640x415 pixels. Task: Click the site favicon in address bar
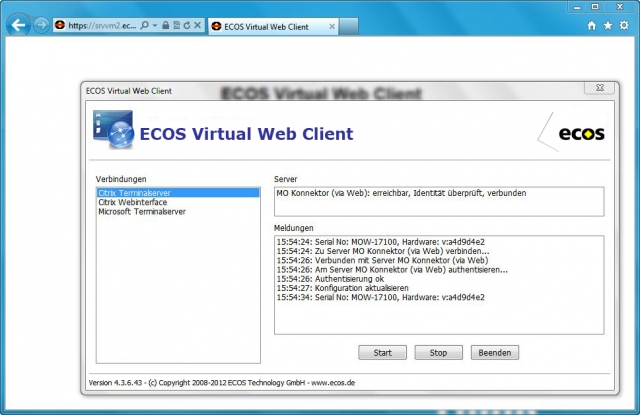[60, 25]
